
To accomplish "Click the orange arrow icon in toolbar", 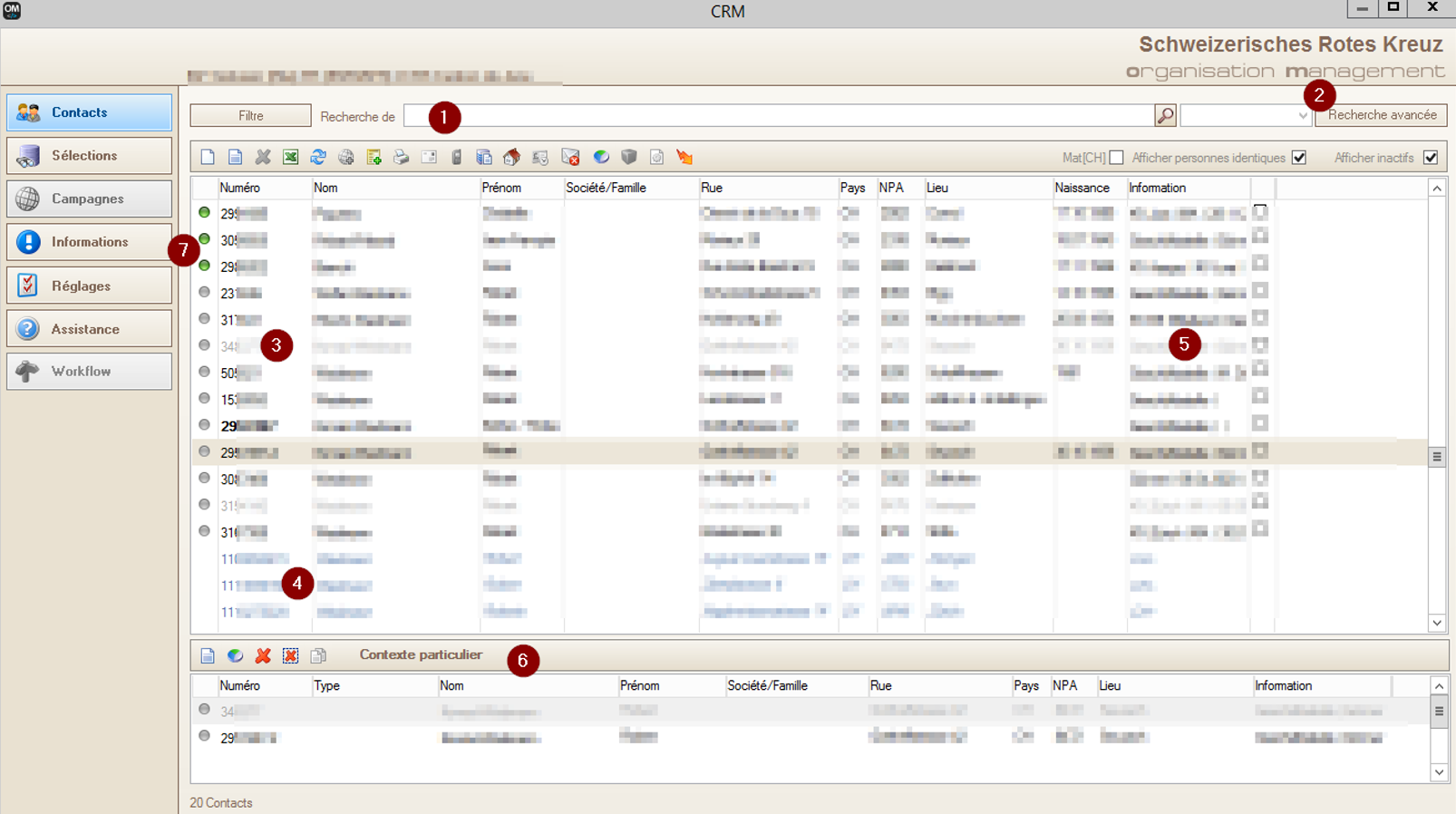I will pyautogui.click(x=684, y=158).
